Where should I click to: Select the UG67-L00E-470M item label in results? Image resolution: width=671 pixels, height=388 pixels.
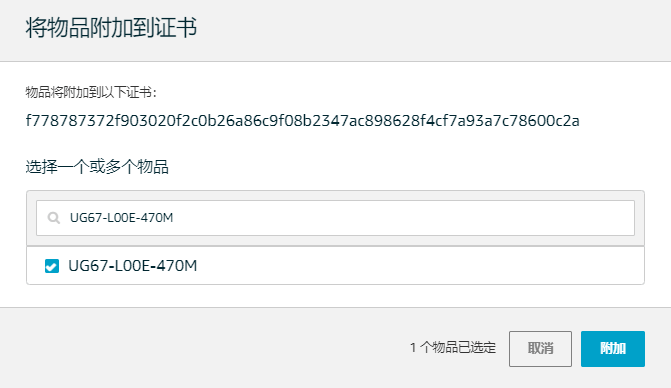[133, 266]
